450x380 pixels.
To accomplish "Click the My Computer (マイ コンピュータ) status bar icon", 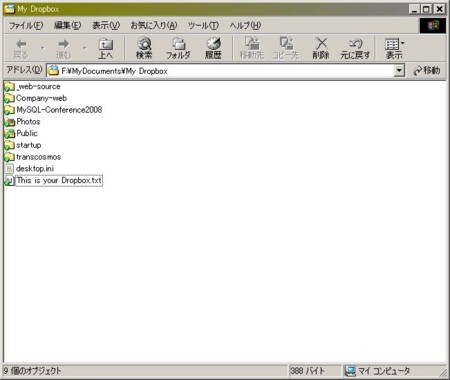I will [350, 371].
